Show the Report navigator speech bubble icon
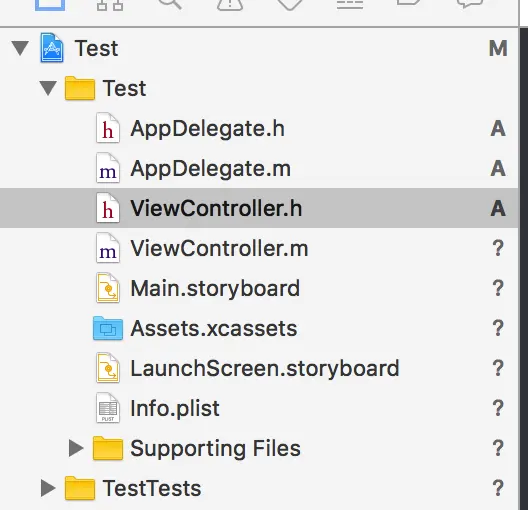528x510 pixels. click(470, 4)
